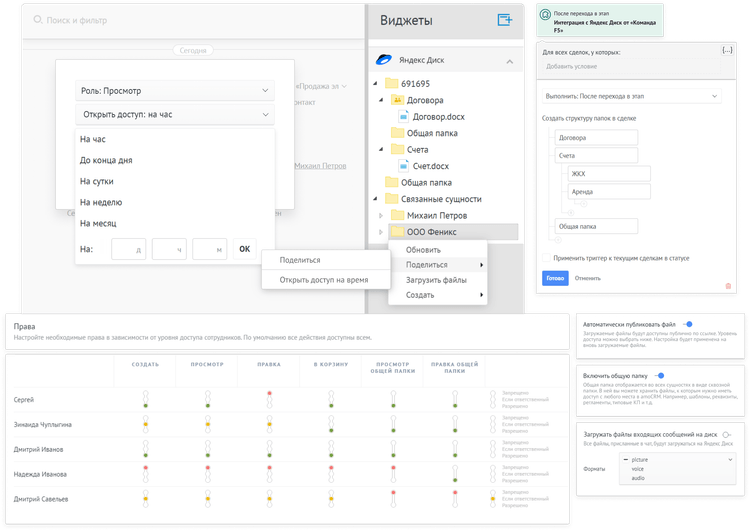Click the trash icon in trigger panel
Image resolution: width=750 pixels, height=531 pixels.
(727, 286)
